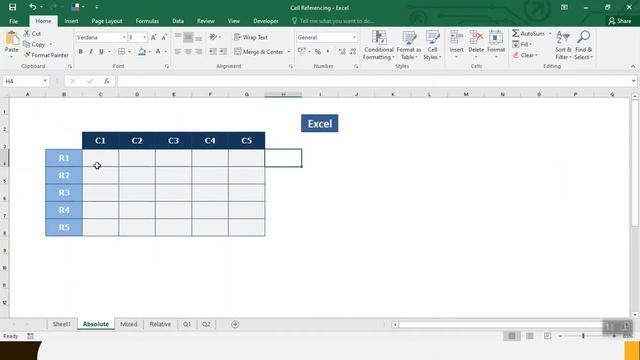The height and width of the screenshot is (360, 640).
Task: Click the Format Painter brush
Action: pyautogui.click(x=27, y=55)
